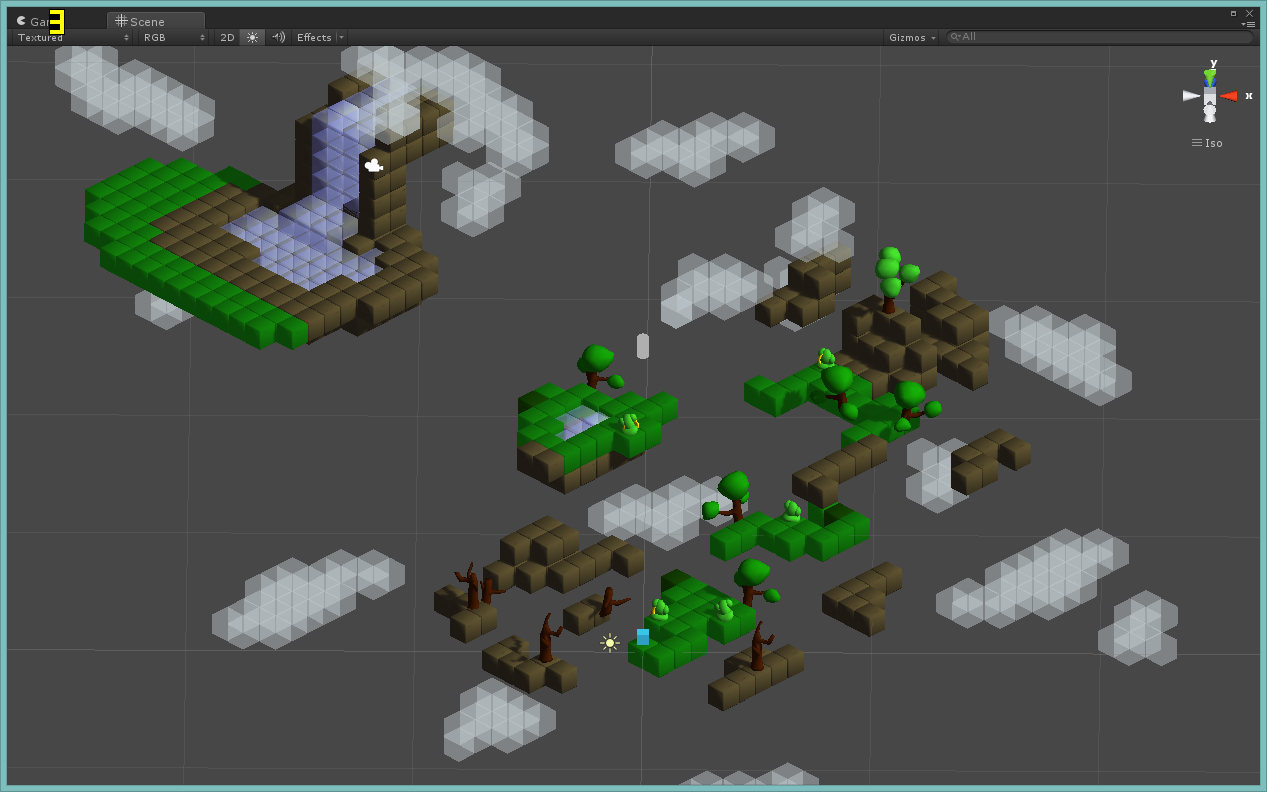1267x792 pixels.
Task: Click the orientation gizmo center cube
Action: [1210, 96]
